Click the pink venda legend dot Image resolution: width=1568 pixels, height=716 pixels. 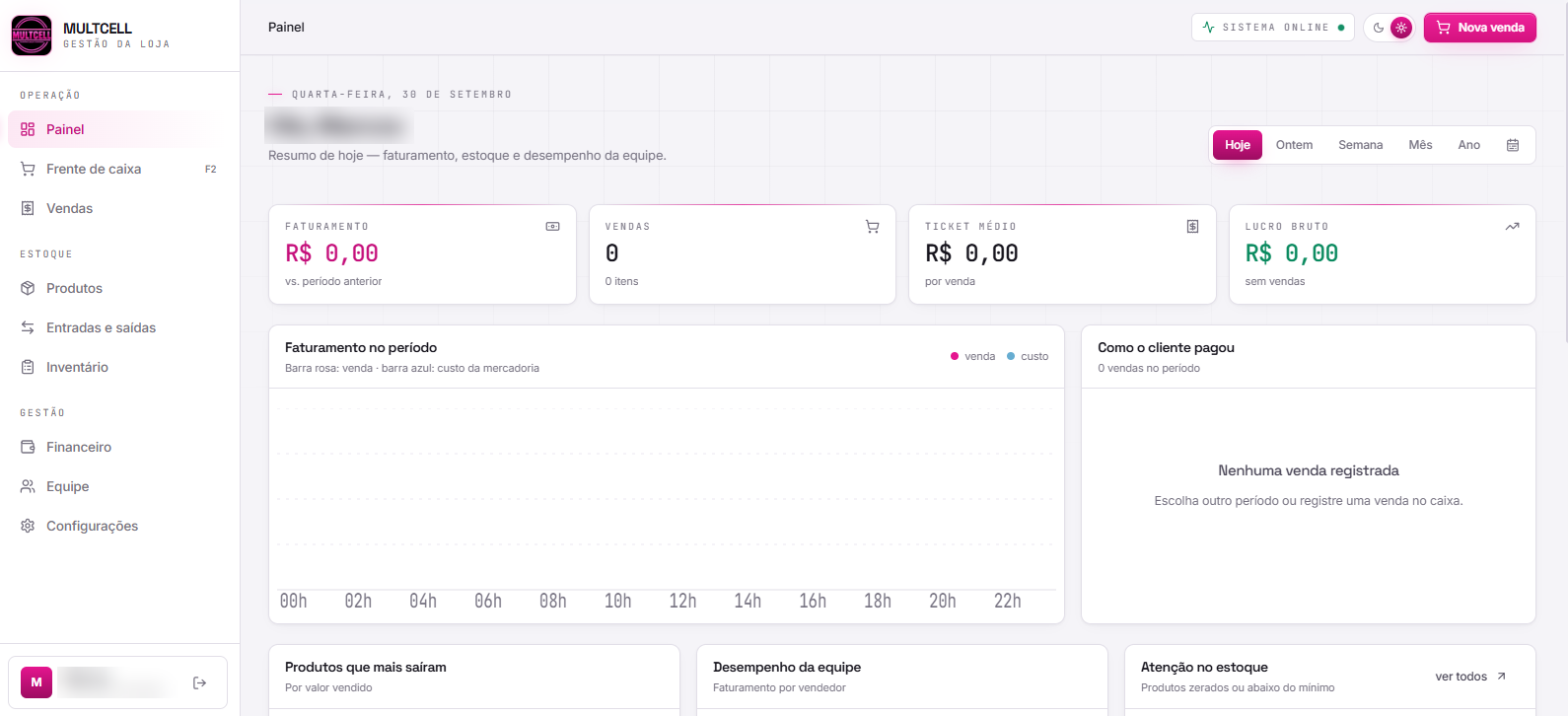click(955, 356)
